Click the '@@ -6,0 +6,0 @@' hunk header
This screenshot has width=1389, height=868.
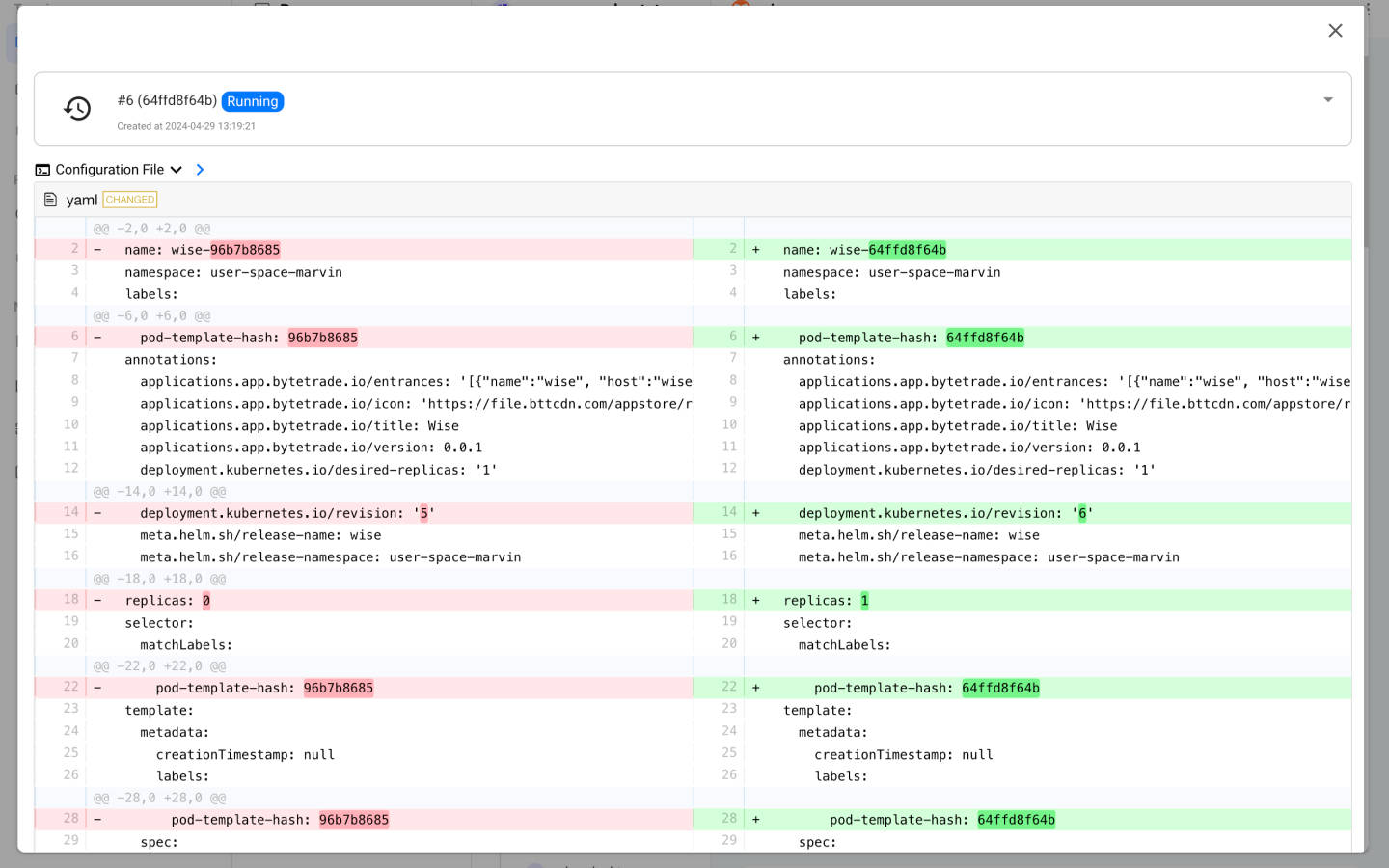coord(151,315)
